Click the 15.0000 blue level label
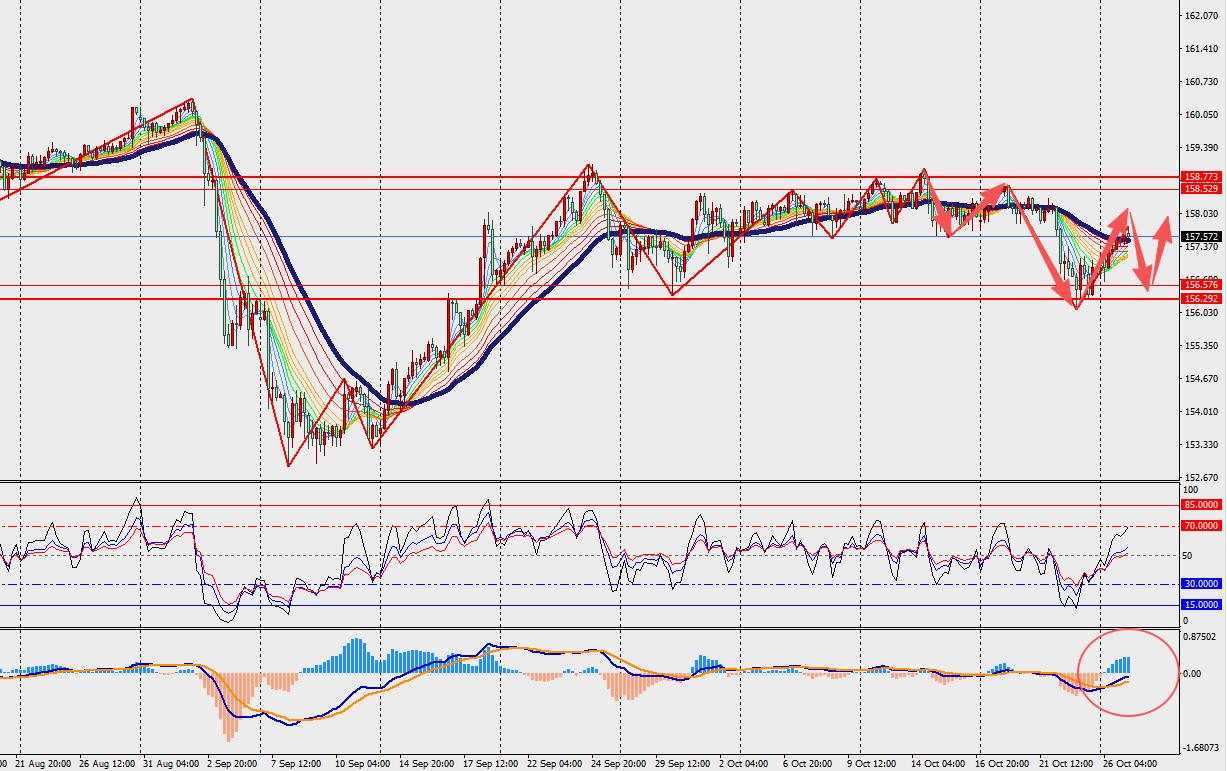 pos(1201,605)
